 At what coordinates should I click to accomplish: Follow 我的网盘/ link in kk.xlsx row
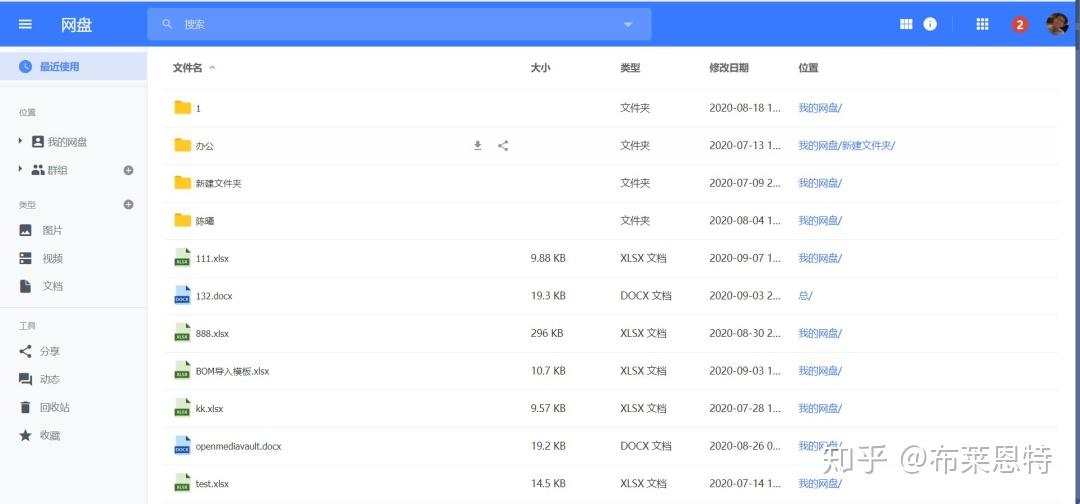point(820,408)
